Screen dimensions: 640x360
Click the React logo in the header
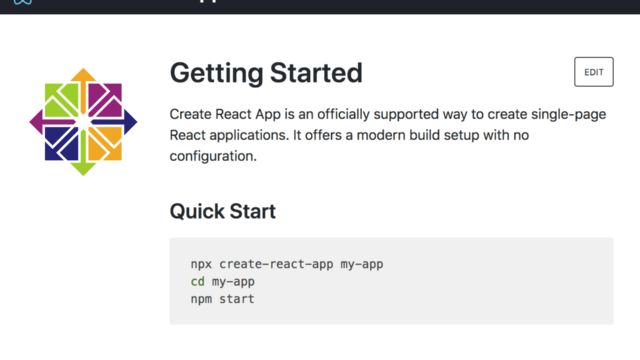point(22,2)
